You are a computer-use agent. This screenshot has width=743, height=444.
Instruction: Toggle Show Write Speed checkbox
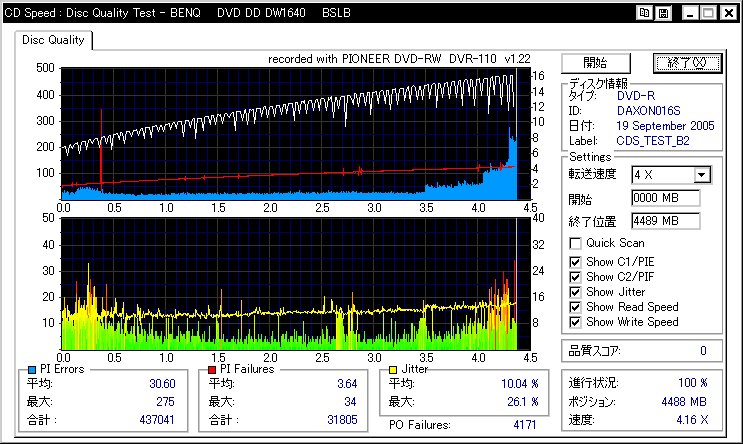pyautogui.click(x=575, y=322)
